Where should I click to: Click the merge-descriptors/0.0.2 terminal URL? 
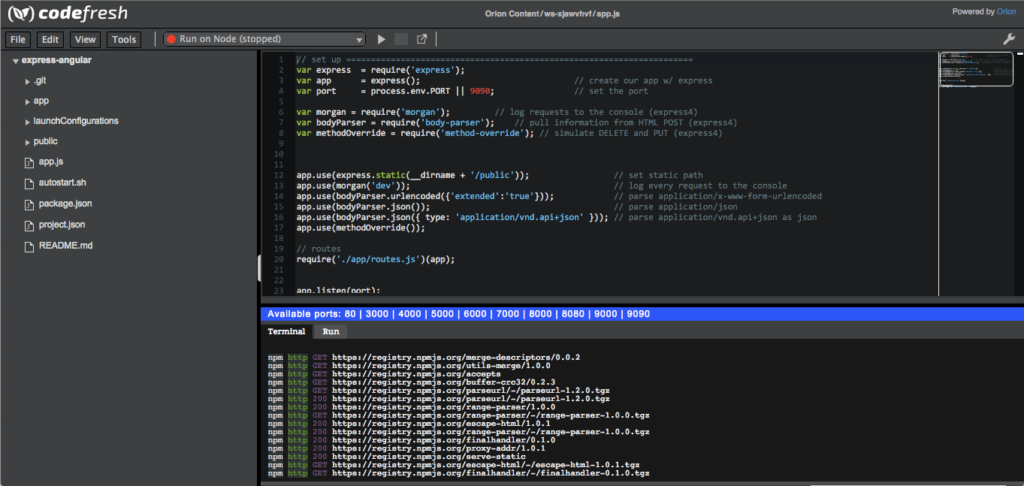point(456,357)
